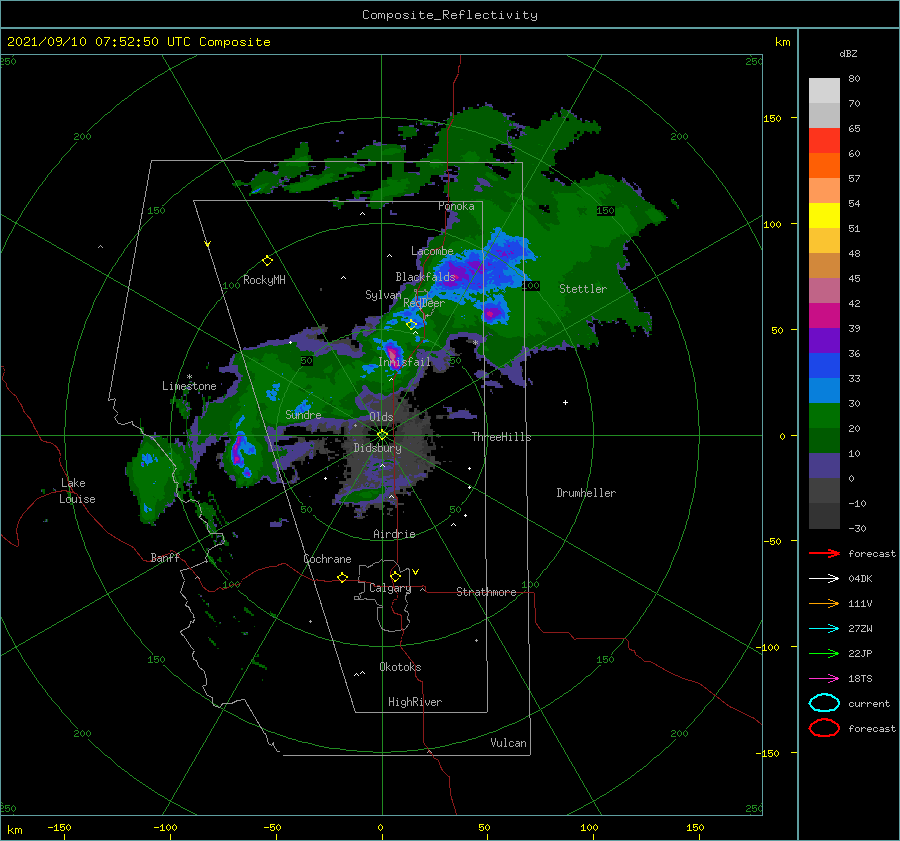This screenshot has width=900, height=841.
Task: Click the Cochrane label on map
Action: (327, 559)
